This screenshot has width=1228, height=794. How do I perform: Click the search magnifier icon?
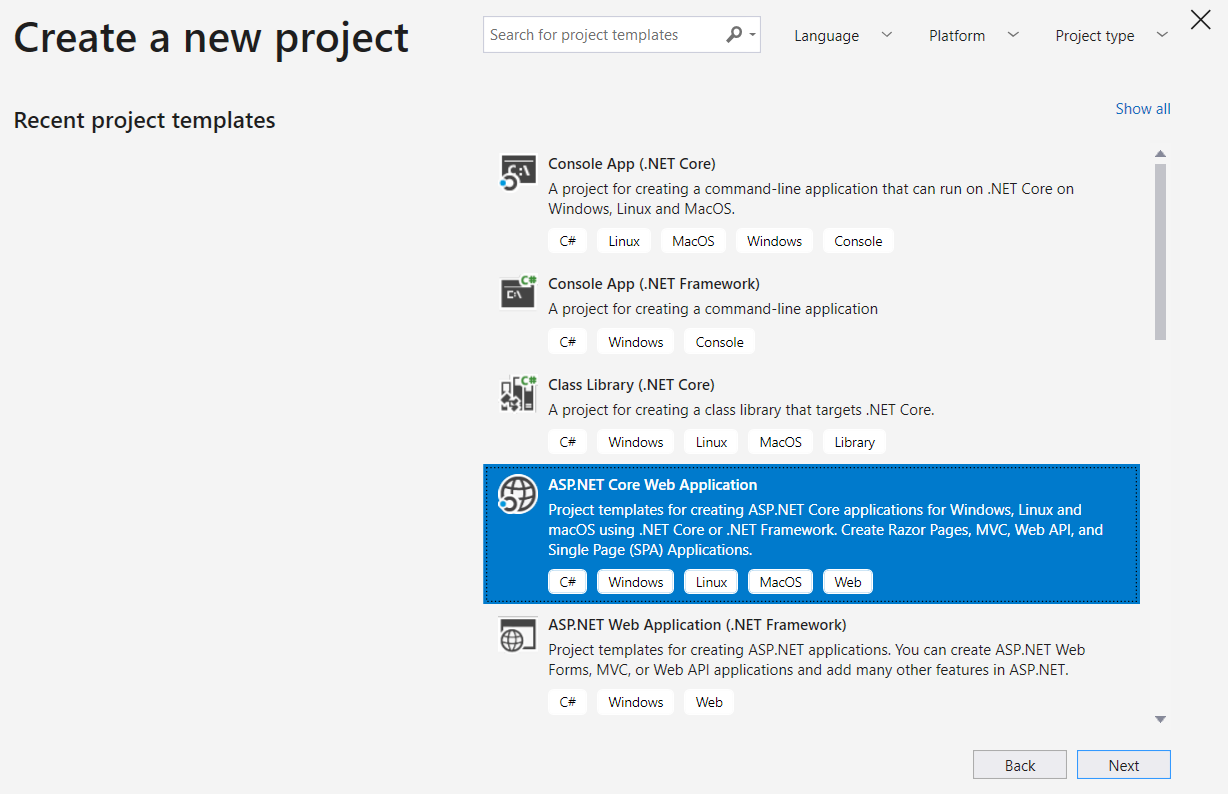734,35
